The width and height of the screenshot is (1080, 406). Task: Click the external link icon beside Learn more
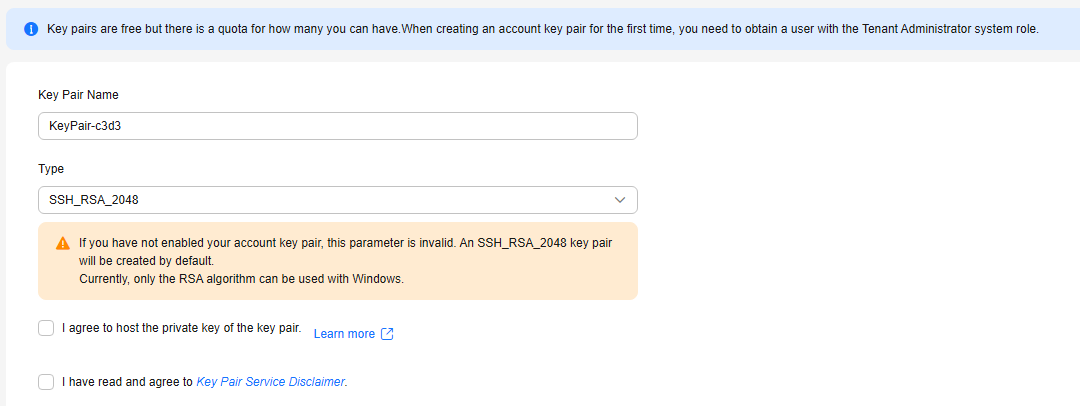387,334
